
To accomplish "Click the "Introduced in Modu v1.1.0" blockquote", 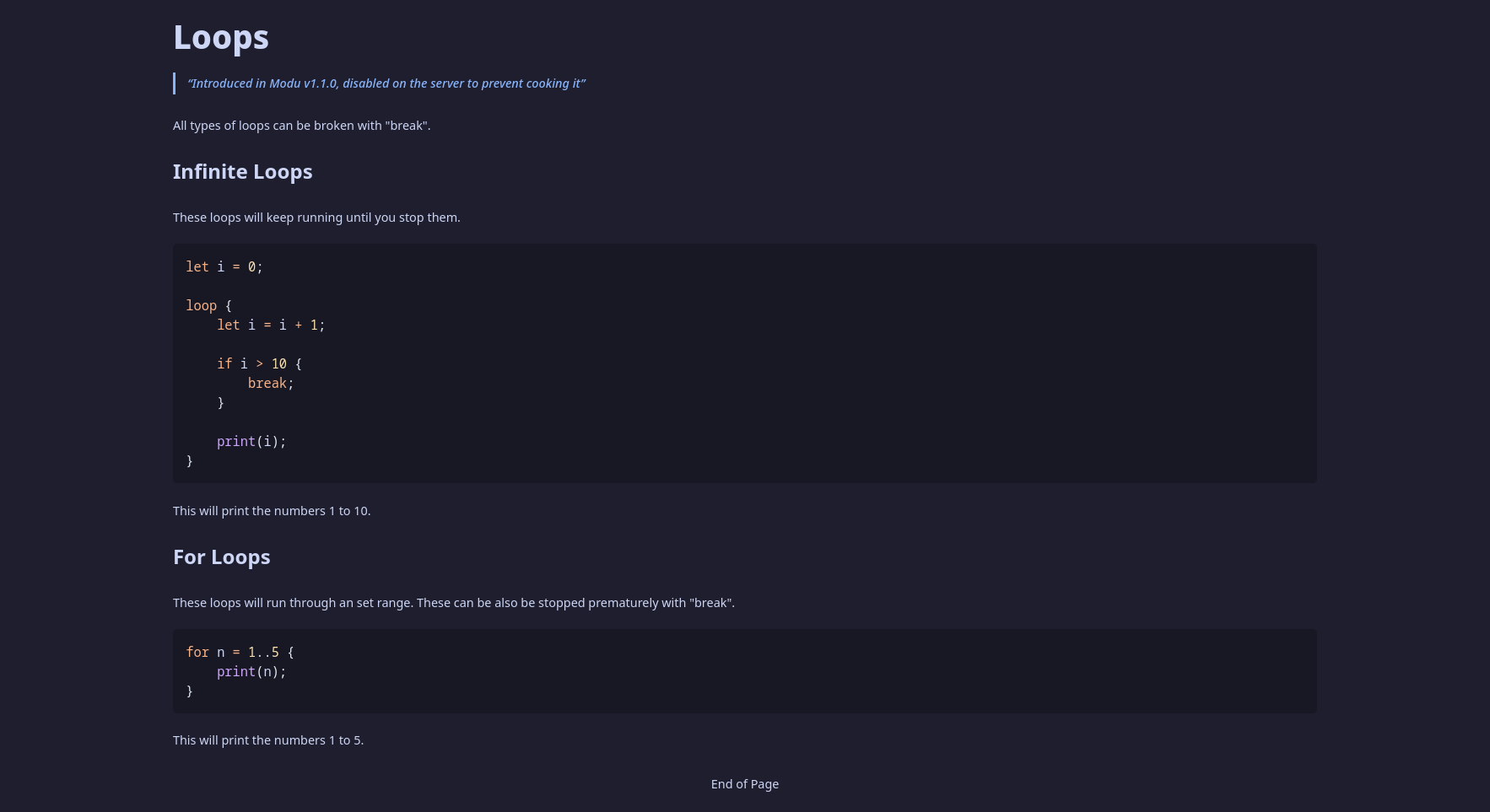I will tap(386, 83).
